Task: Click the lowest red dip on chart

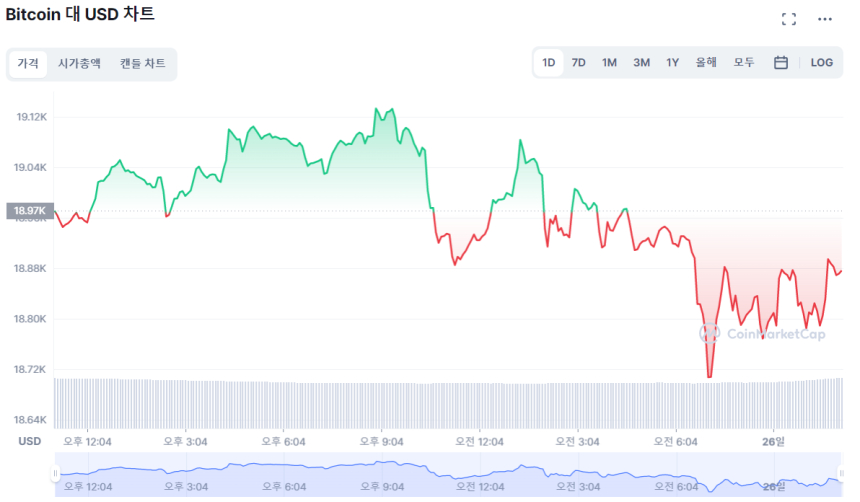Action: click(x=709, y=376)
